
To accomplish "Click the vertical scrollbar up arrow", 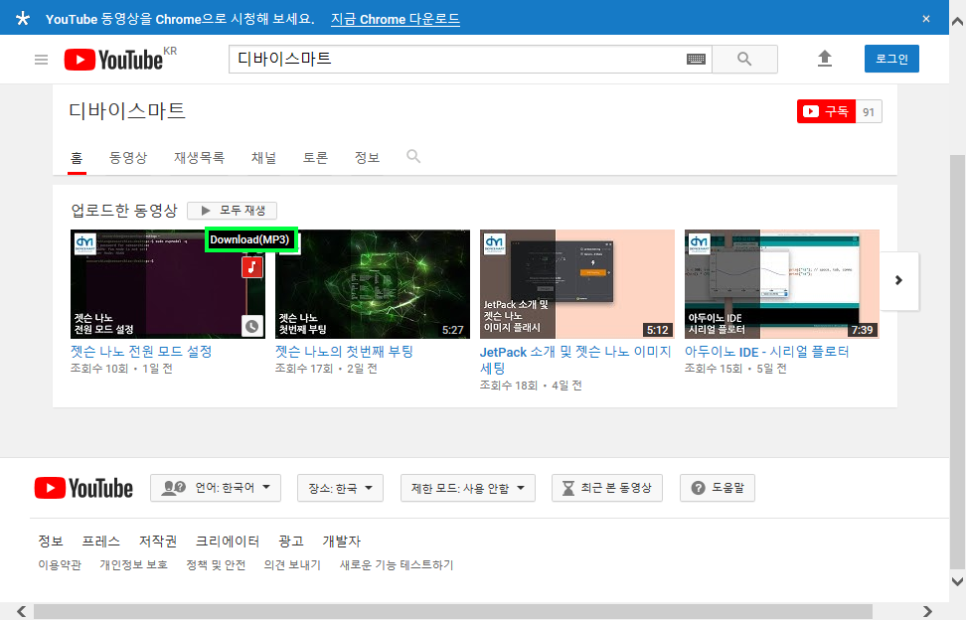I will (x=957, y=22).
